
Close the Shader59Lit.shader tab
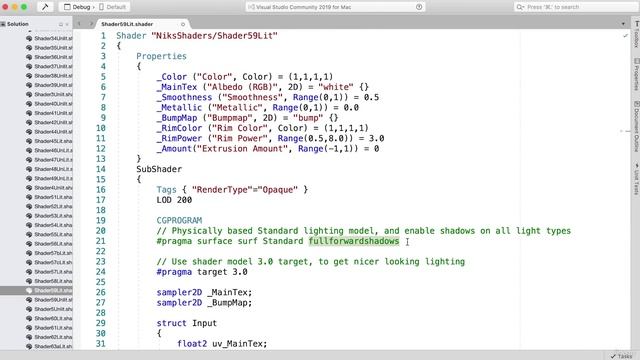click(x=183, y=24)
